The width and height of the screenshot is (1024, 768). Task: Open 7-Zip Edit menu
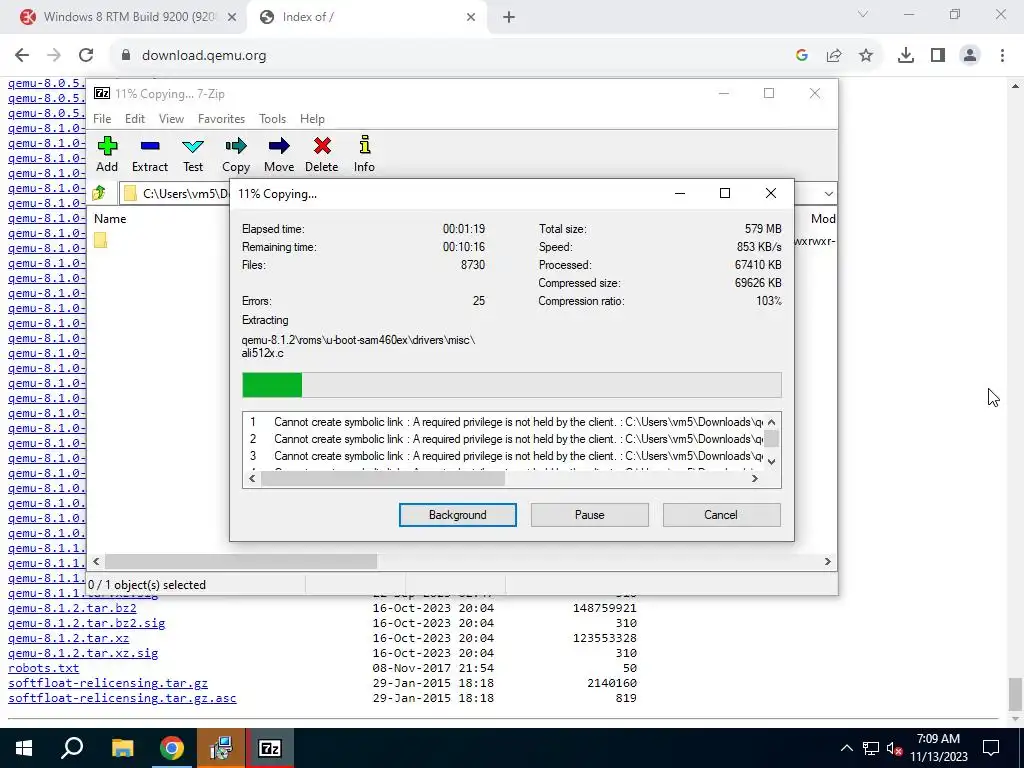coord(135,119)
